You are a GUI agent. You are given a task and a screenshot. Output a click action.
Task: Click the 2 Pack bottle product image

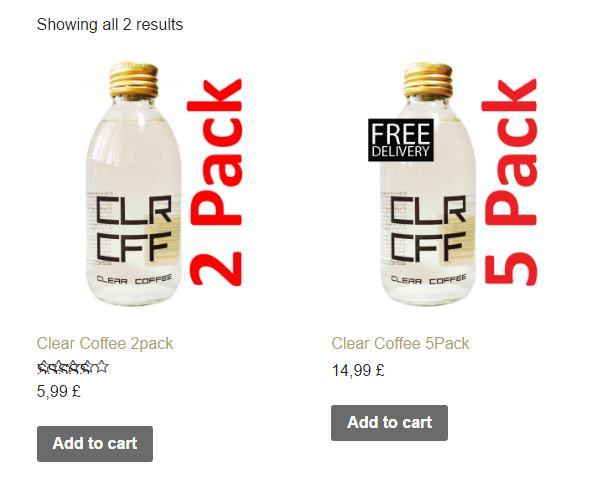coord(162,184)
